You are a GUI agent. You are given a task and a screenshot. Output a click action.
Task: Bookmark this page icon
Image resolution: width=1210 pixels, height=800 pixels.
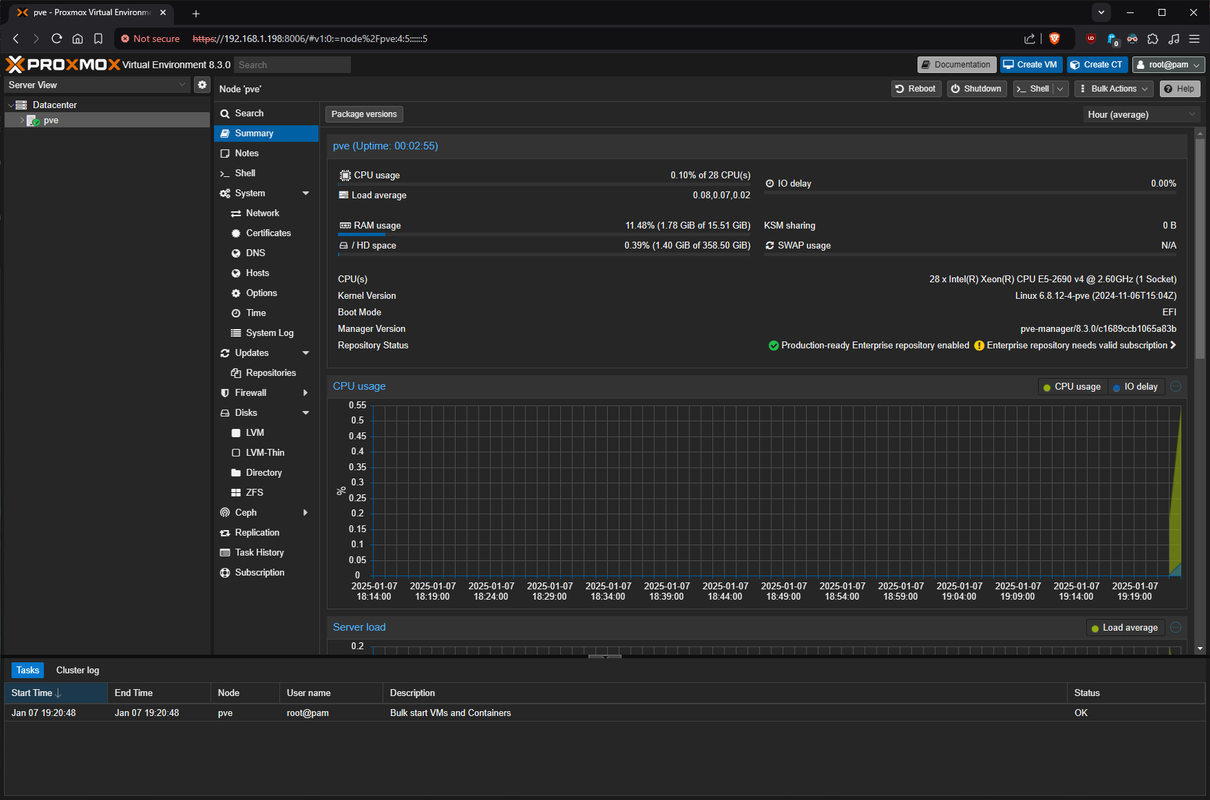pos(98,38)
